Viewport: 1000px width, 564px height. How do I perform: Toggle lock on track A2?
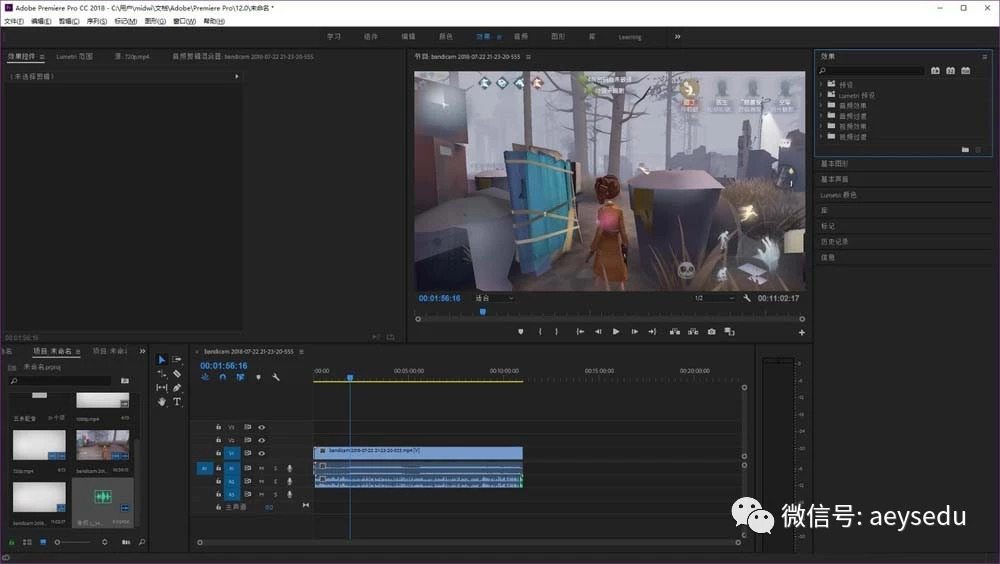click(219, 481)
